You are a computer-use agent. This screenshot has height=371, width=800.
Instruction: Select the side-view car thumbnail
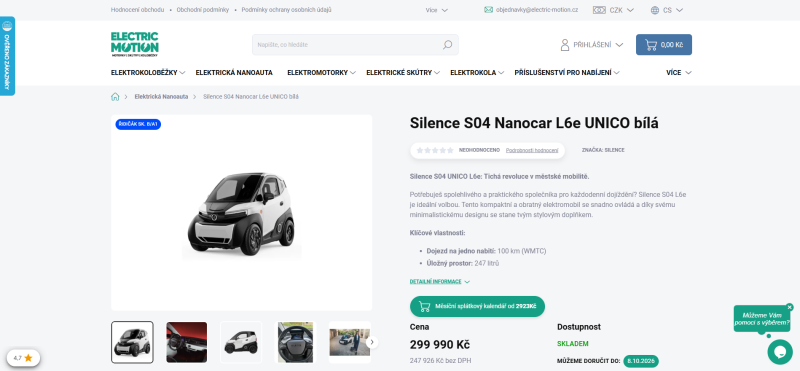(x=241, y=342)
